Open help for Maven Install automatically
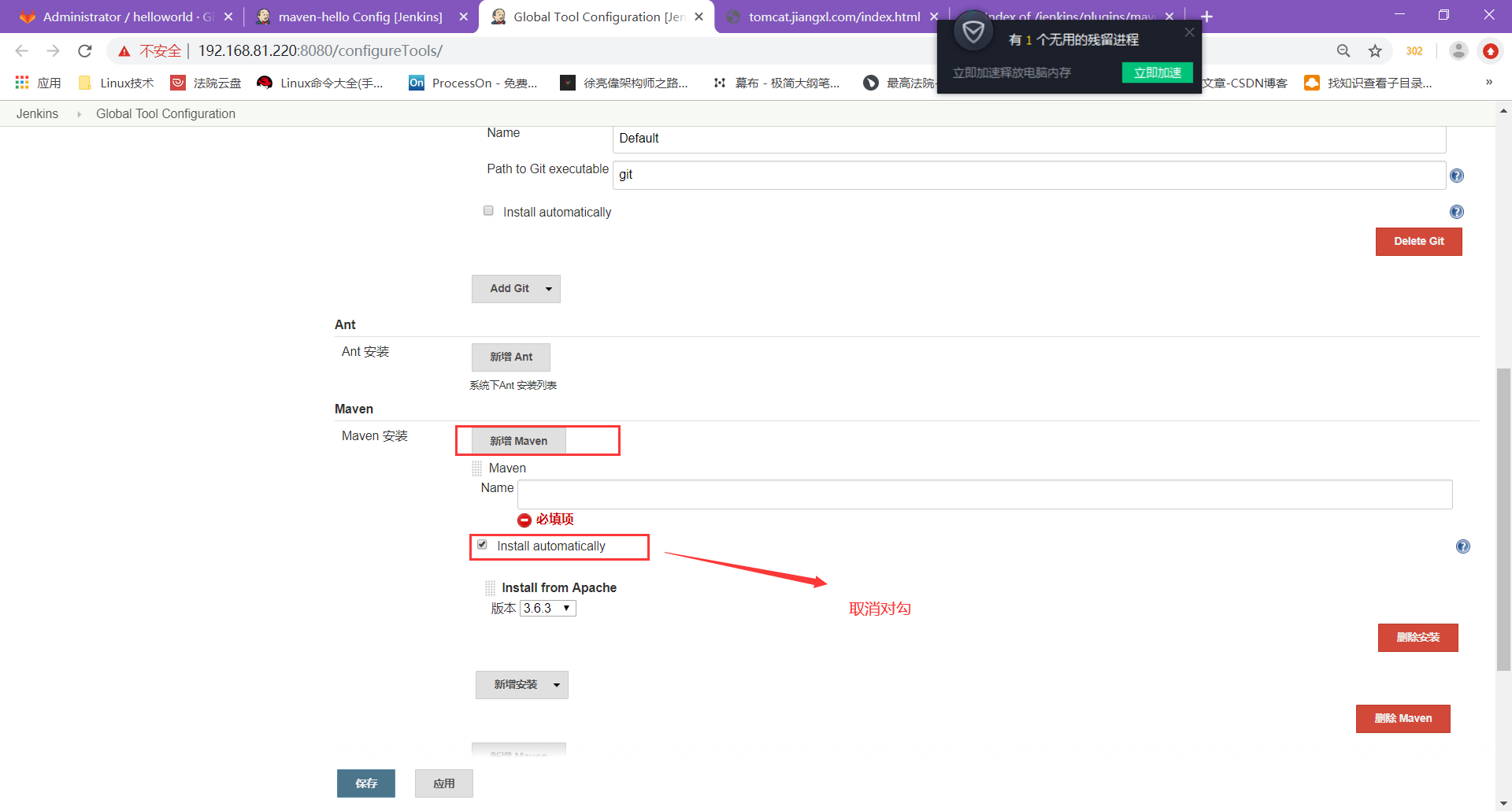The image size is (1512, 811). (1463, 546)
